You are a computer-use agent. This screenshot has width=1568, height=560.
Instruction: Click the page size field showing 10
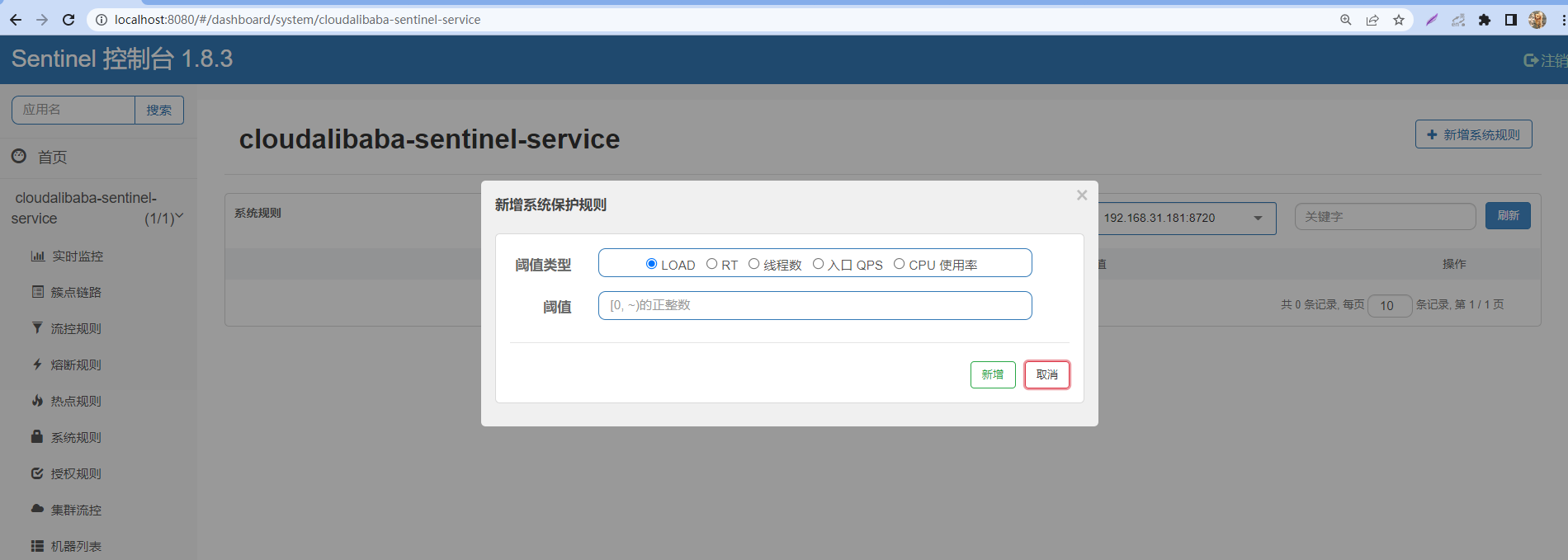1390,306
